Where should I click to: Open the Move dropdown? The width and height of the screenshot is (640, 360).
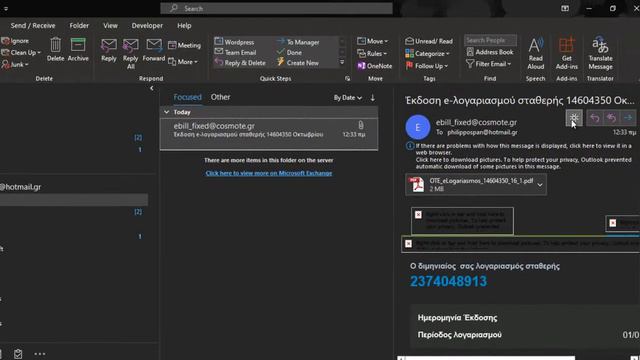[372, 41]
